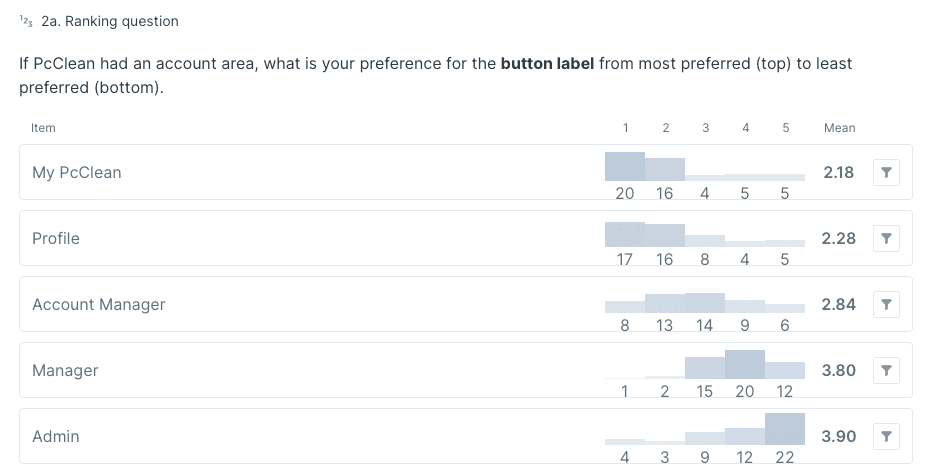Click the Item column header

44,128
